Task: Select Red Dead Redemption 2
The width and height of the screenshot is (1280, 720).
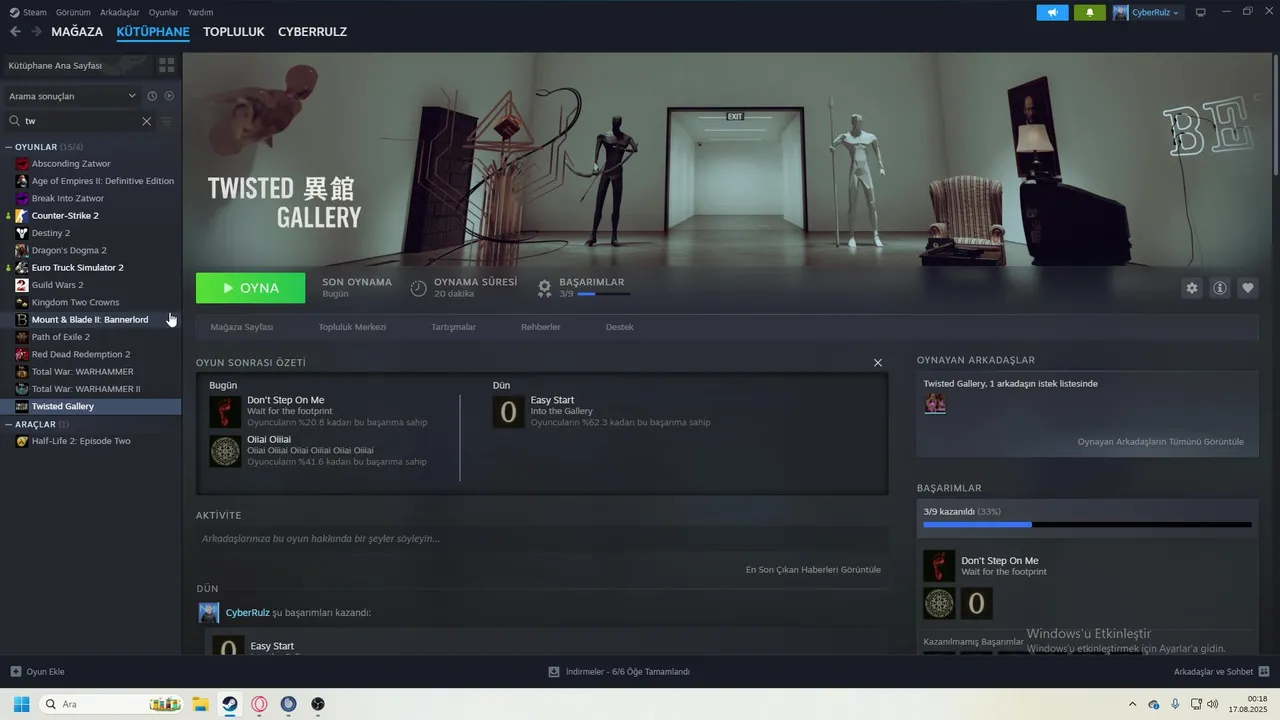Action: [x=81, y=354]
